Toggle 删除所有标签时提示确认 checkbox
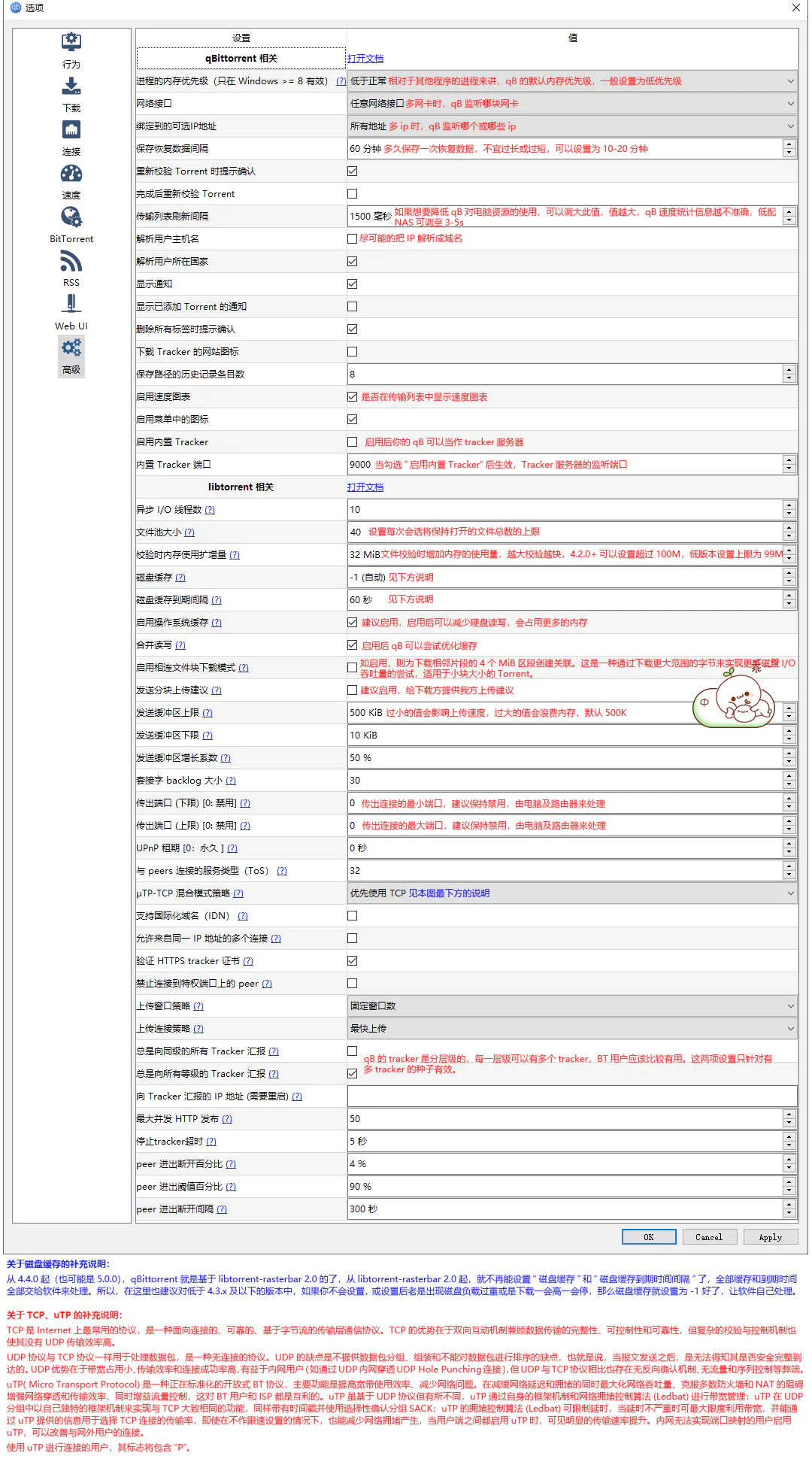This screenshot has width=812, height=1474. [x=352, y=329]
